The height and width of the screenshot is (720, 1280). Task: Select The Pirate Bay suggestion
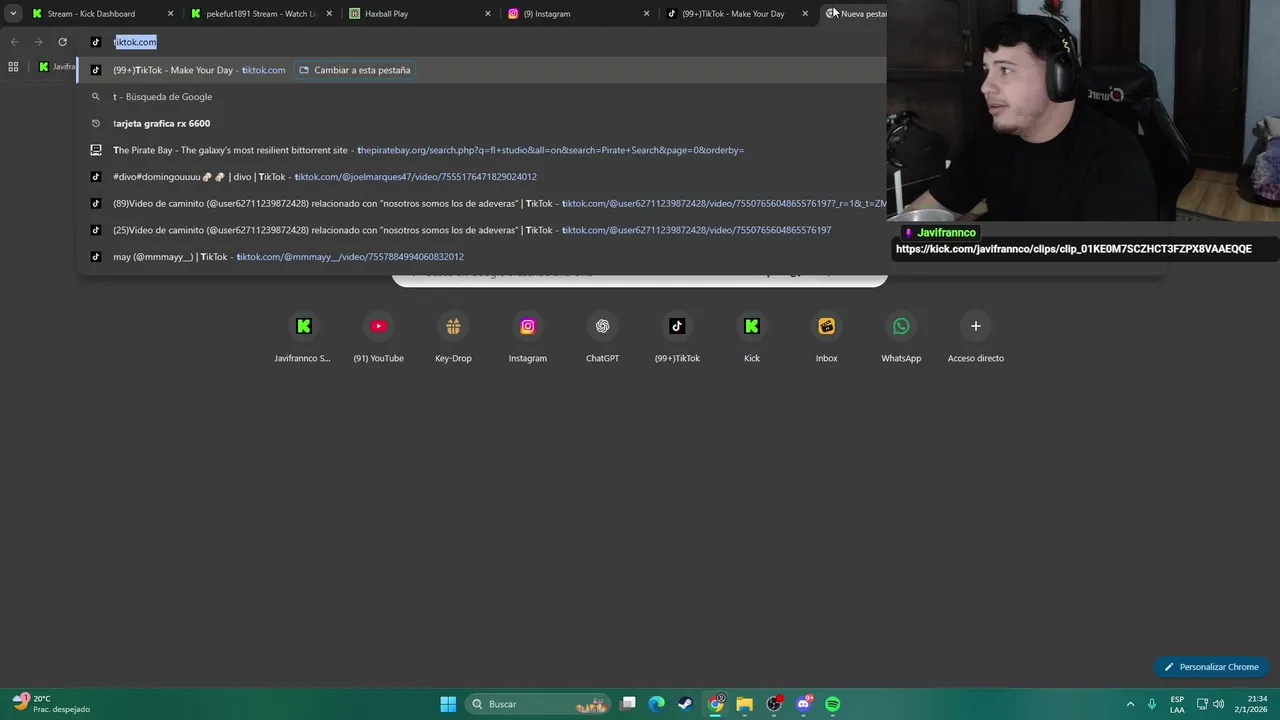pos(482,150)
